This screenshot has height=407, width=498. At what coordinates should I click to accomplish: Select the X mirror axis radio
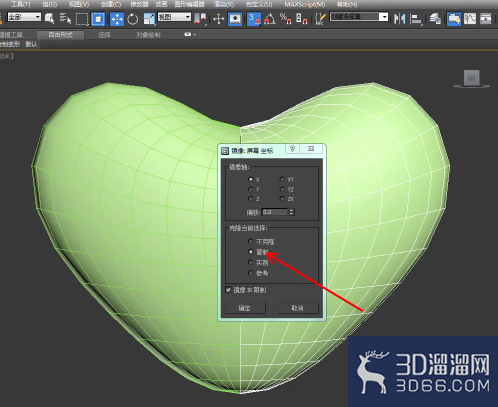click(x=250, y=179)
